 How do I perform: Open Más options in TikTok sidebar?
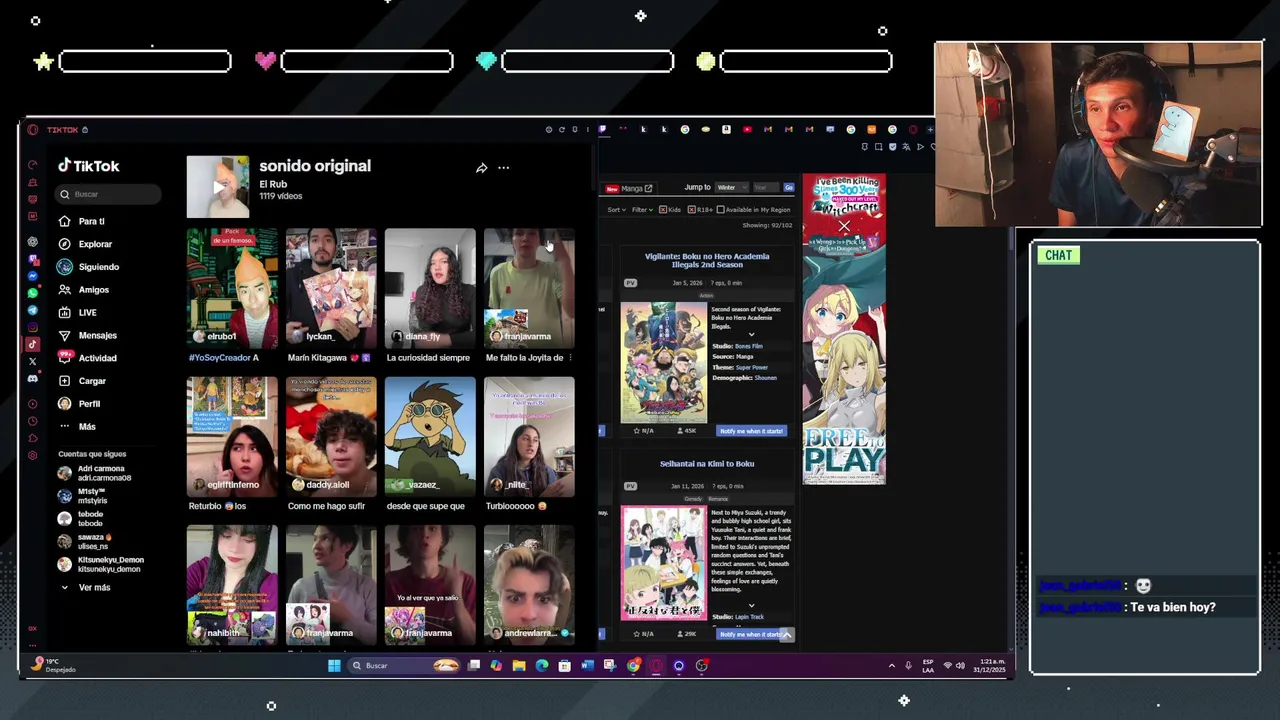[77, 427]
